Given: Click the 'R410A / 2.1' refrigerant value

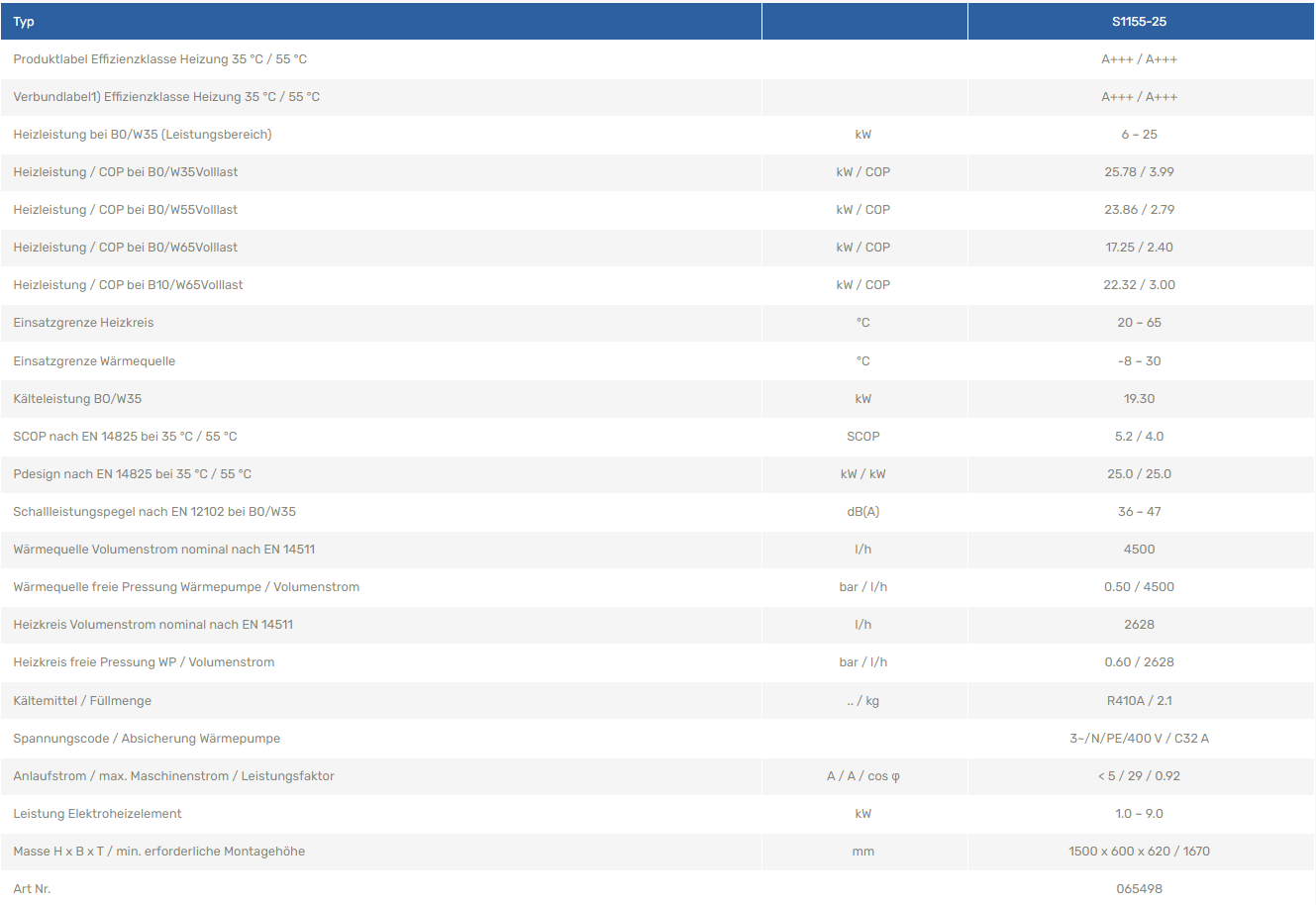Looking at the screenshot, I should [1139, 701].
